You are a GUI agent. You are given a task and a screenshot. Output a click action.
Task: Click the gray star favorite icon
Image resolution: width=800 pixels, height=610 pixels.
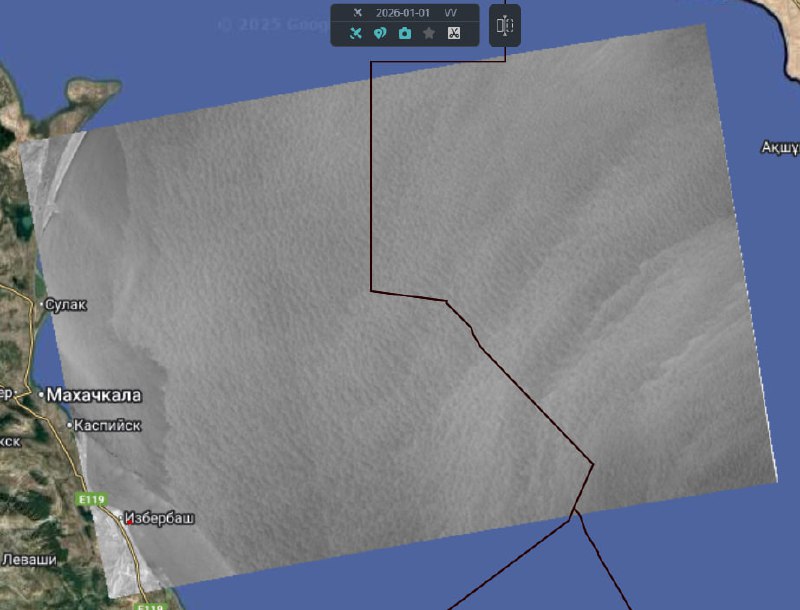point(429,33)
